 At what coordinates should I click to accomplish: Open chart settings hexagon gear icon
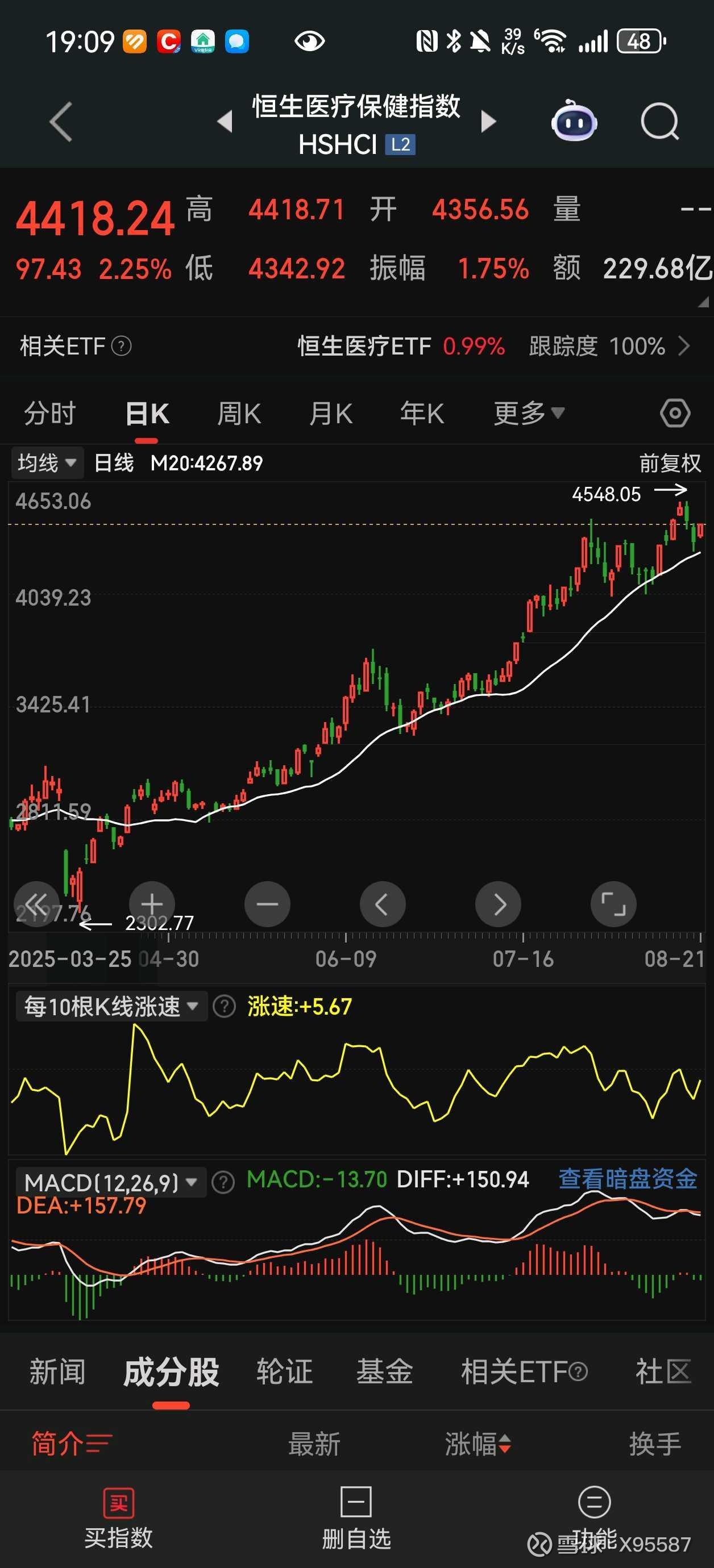tap(675, 414)
